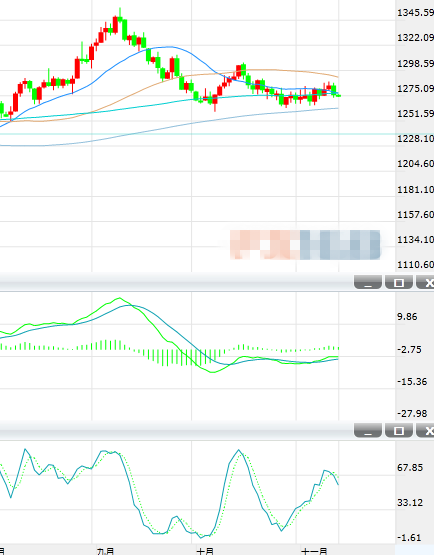Viewport: 434px width, 555px height.
Task: Click the 十一月 label on time axis
Action: point(314,551)
